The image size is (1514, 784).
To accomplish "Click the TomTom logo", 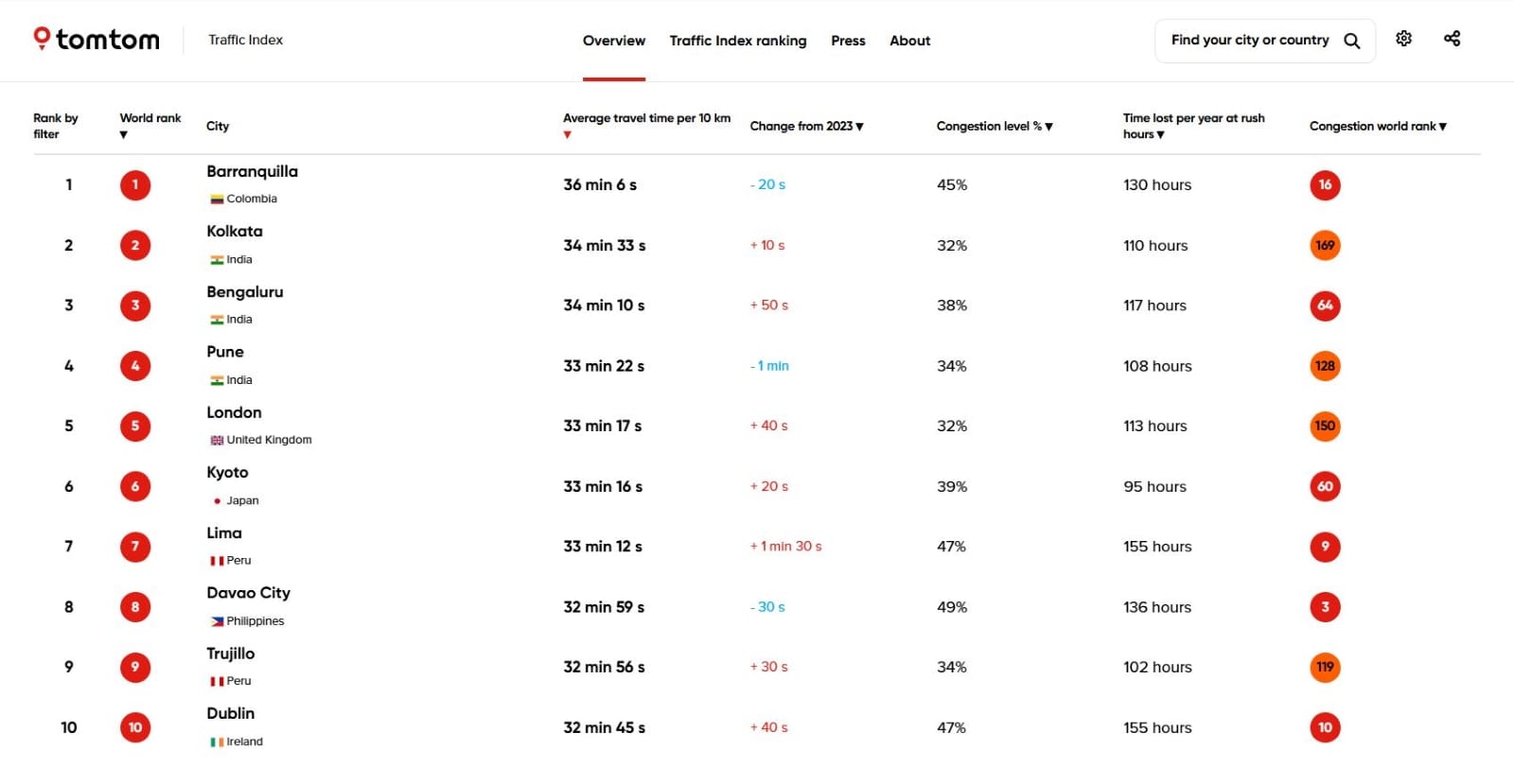I will (96, 39).
